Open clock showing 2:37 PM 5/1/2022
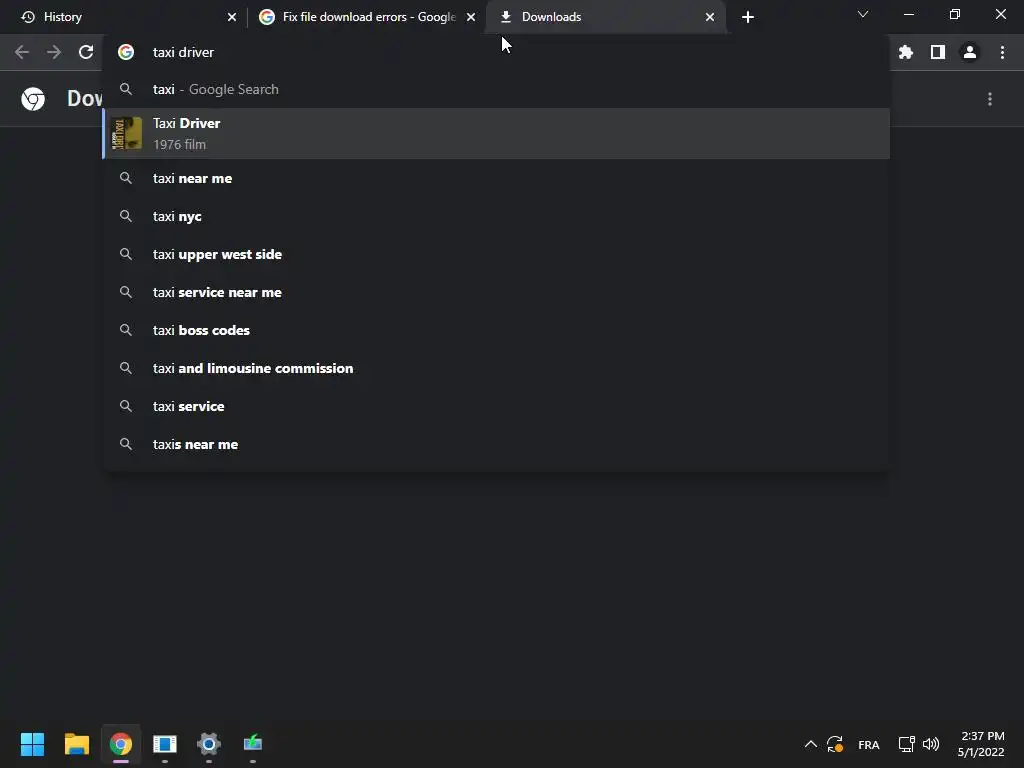Viewport: 1024px width, 768px height. 981,744
